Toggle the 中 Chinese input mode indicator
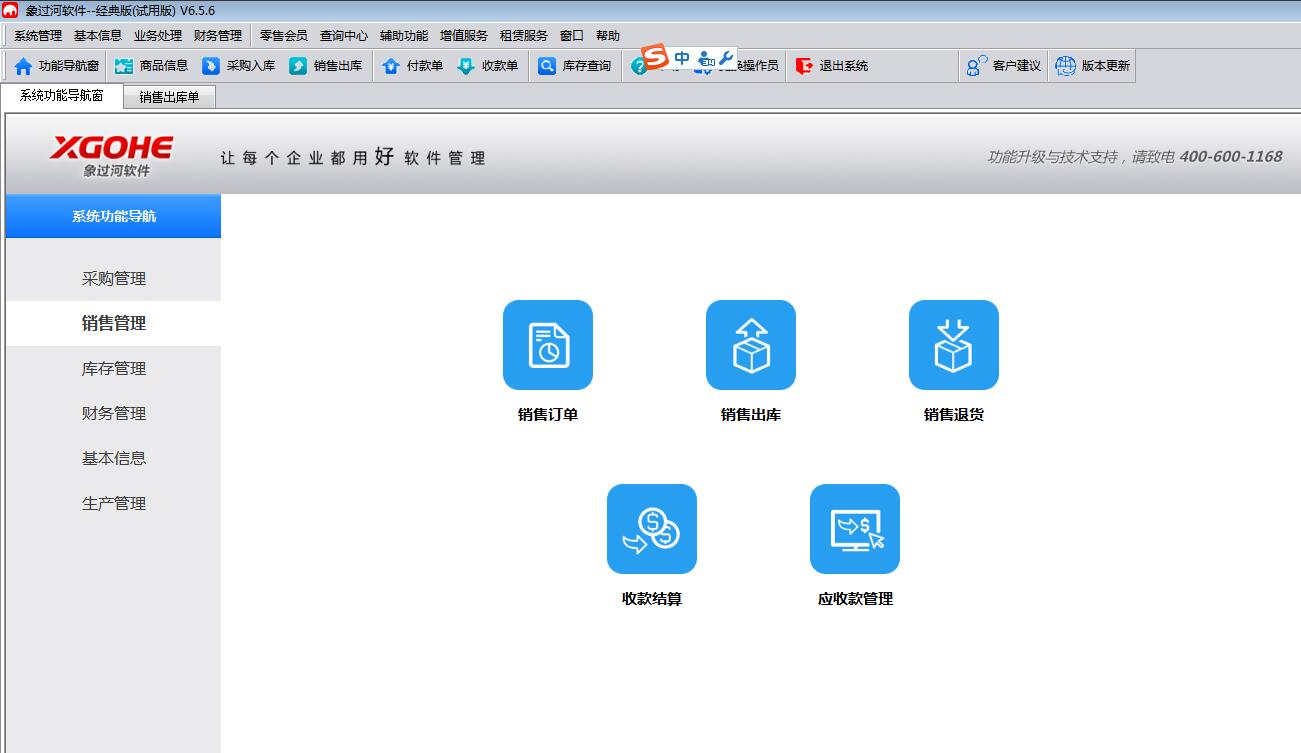Image resolution: width=1301 pixels, height=753 pixels. (x=682, y=58)
